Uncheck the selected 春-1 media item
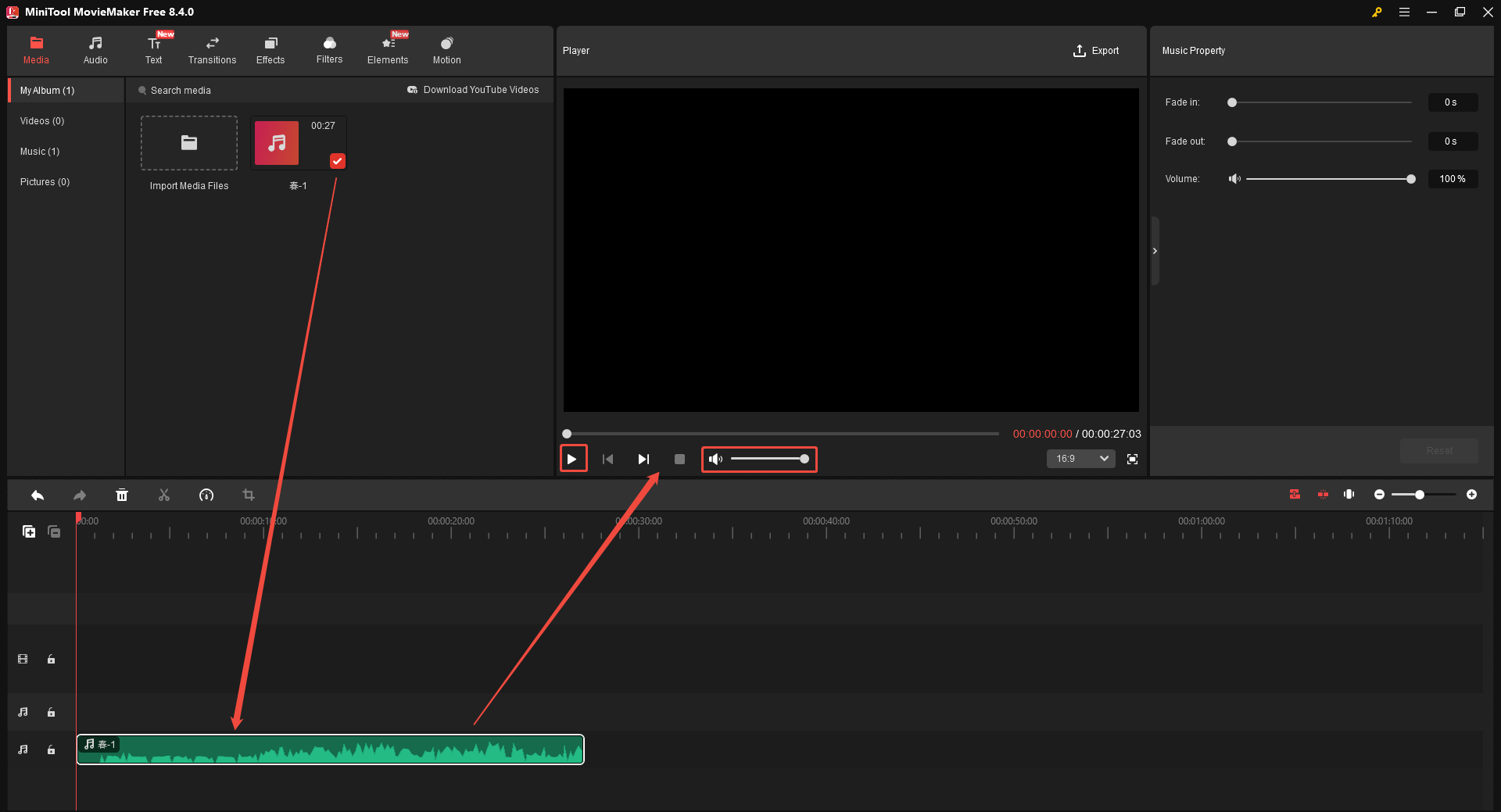Screen dimensions: 1501x812 (x=338, y=160)
